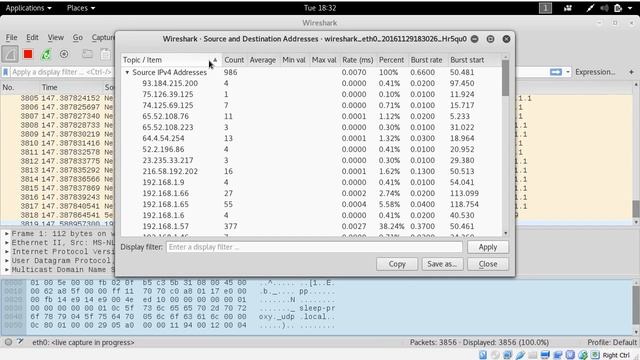Click the battery power icon in the top panel
Screen dimensions: 640x360
[618, 8]
